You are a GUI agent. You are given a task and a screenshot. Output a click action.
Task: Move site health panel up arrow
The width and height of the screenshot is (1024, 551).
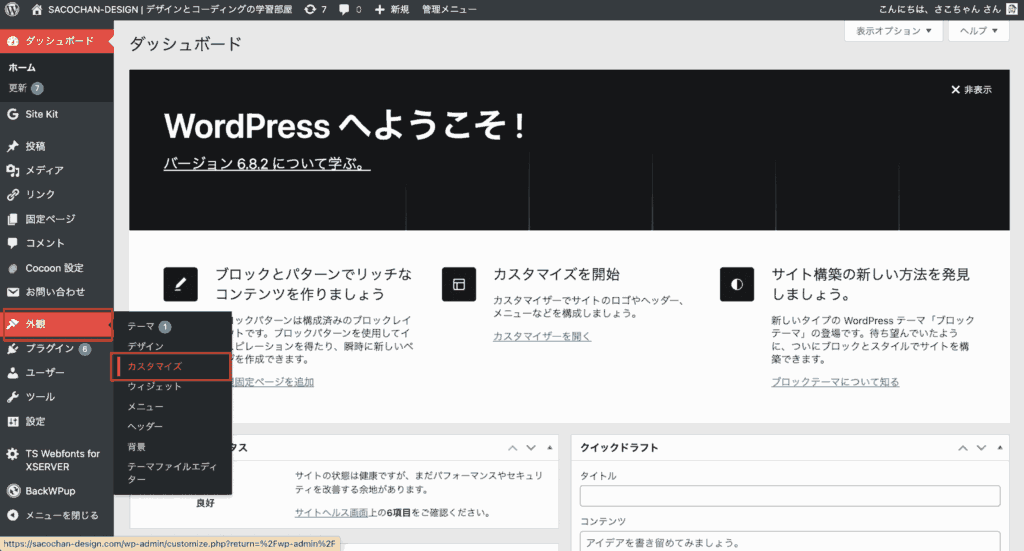[513, 448]
